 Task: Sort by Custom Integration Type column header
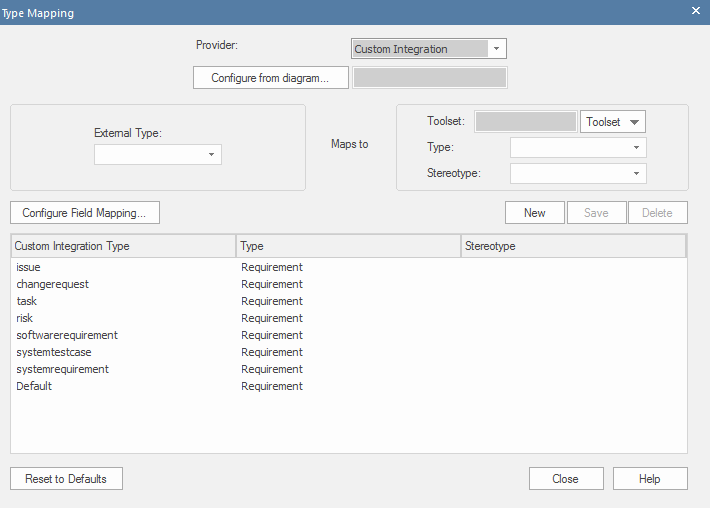click(123, 246)
